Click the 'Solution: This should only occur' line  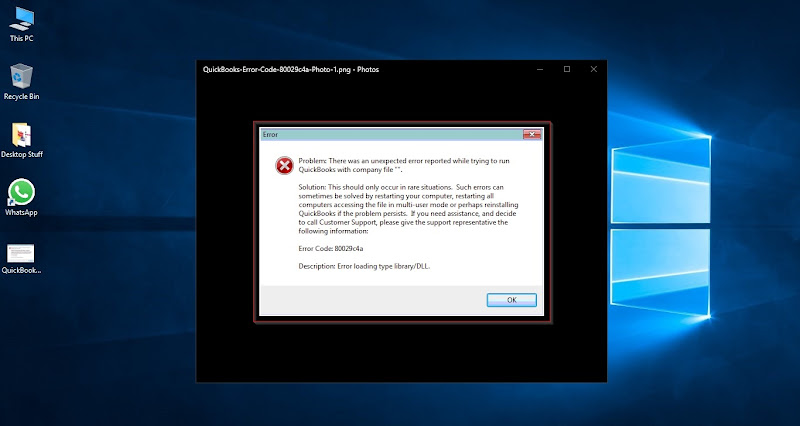point(401,187)
